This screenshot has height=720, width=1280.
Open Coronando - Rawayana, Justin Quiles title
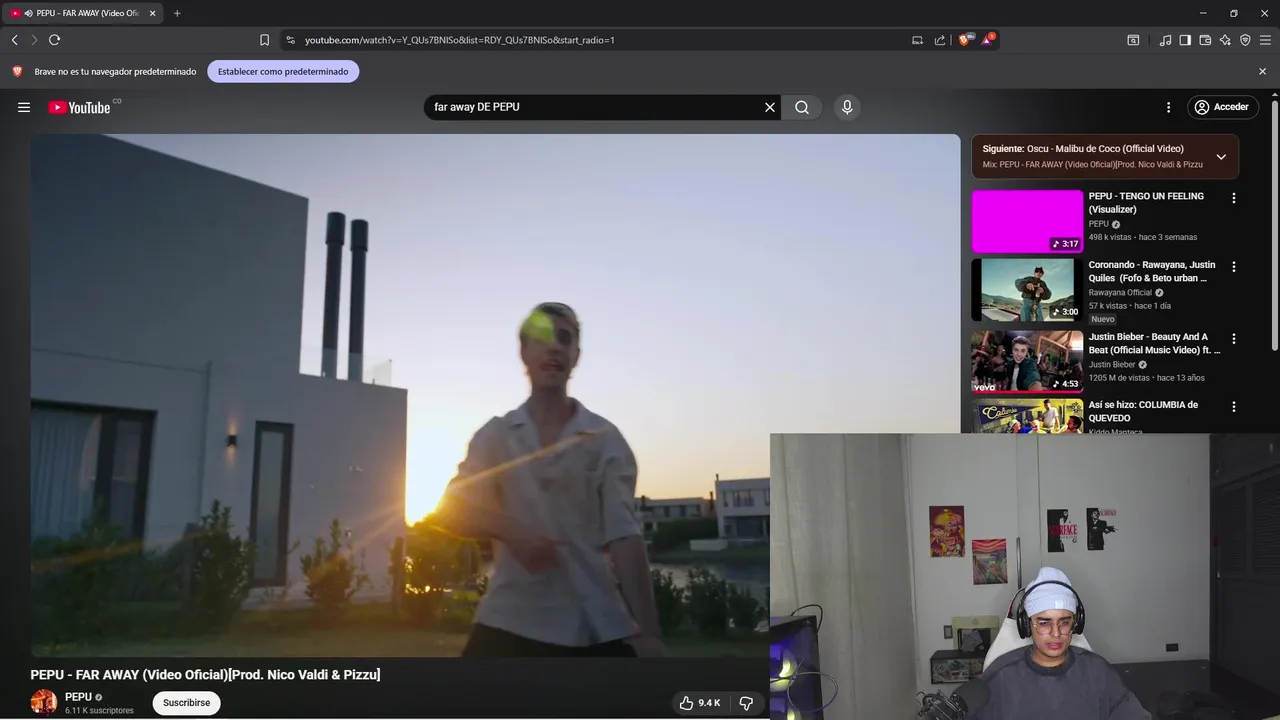click(1152, 271)
